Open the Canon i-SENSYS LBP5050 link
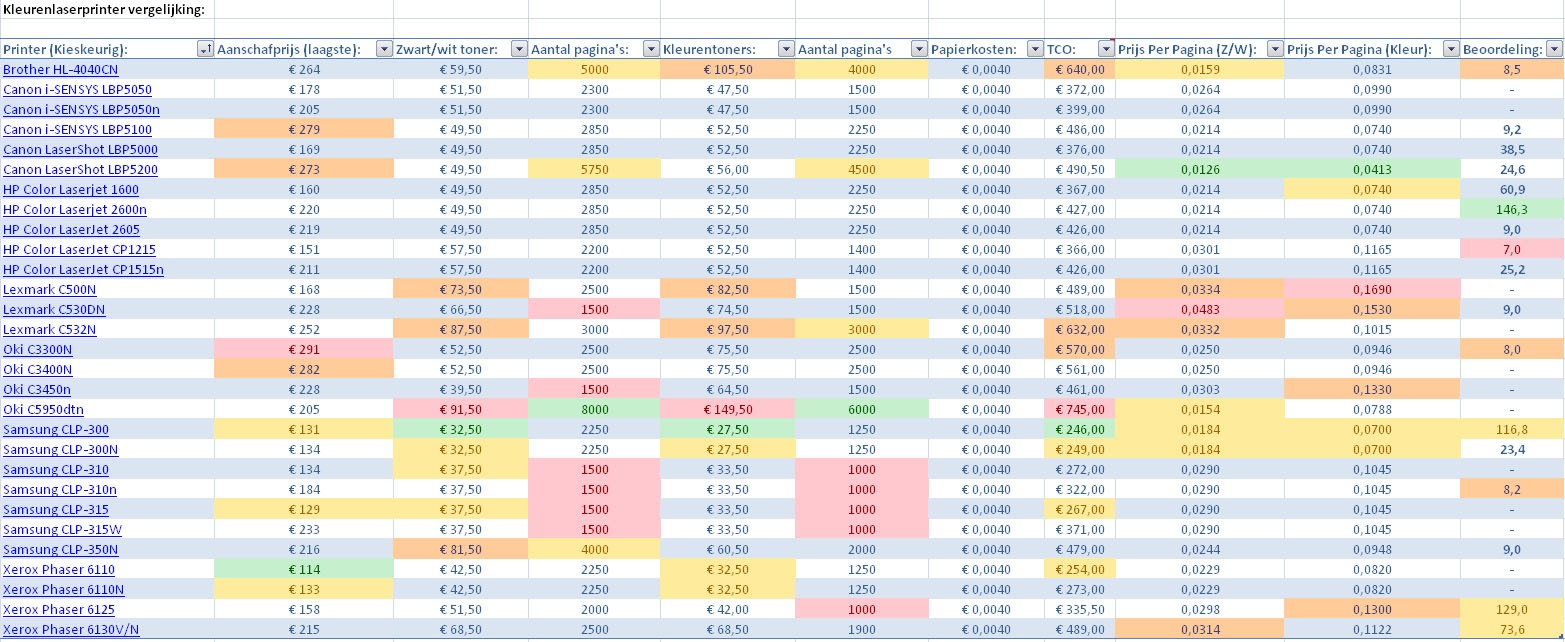Viewport: 1565px width, 642px height. 78,90
